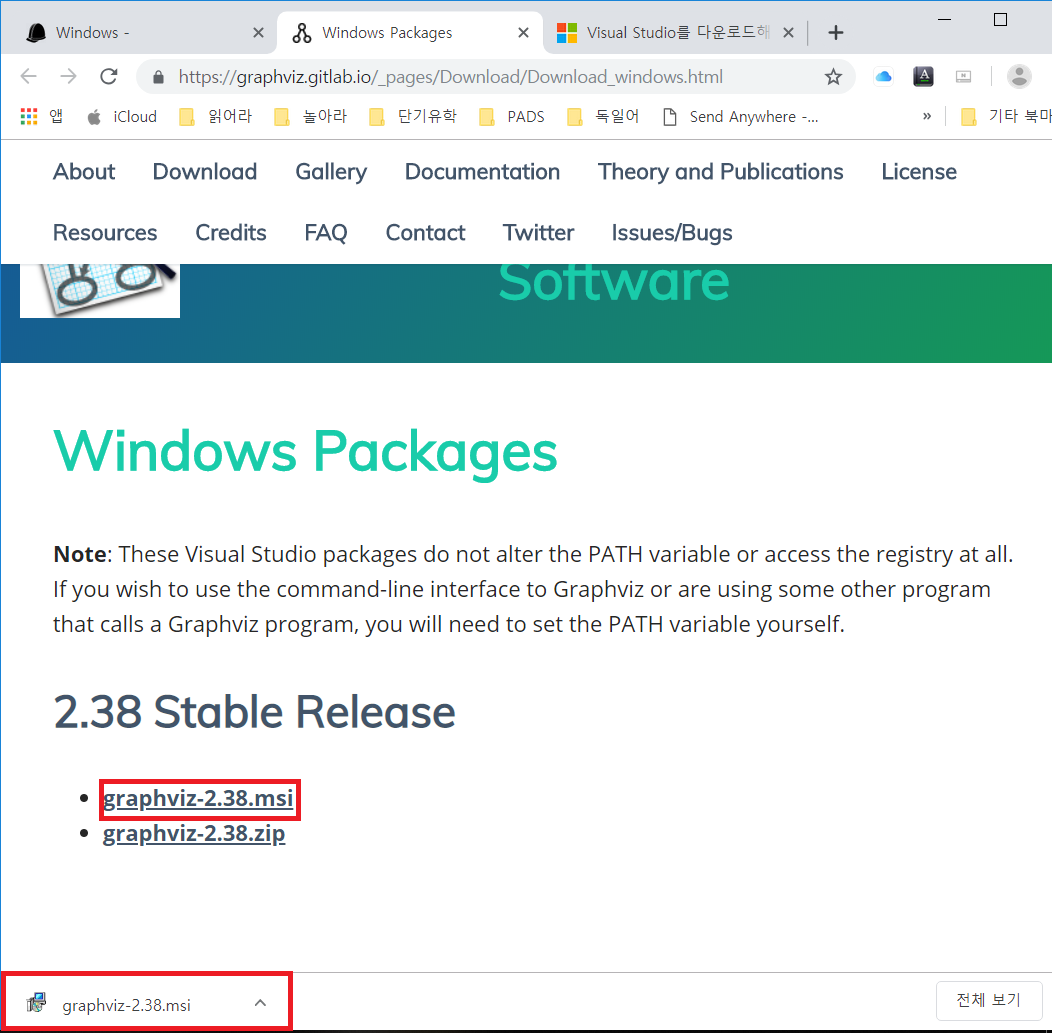This screenshot has width=1052, height=1033.
Task: Click the 2.38 Stable Release heading
Action: coord(254,712)
